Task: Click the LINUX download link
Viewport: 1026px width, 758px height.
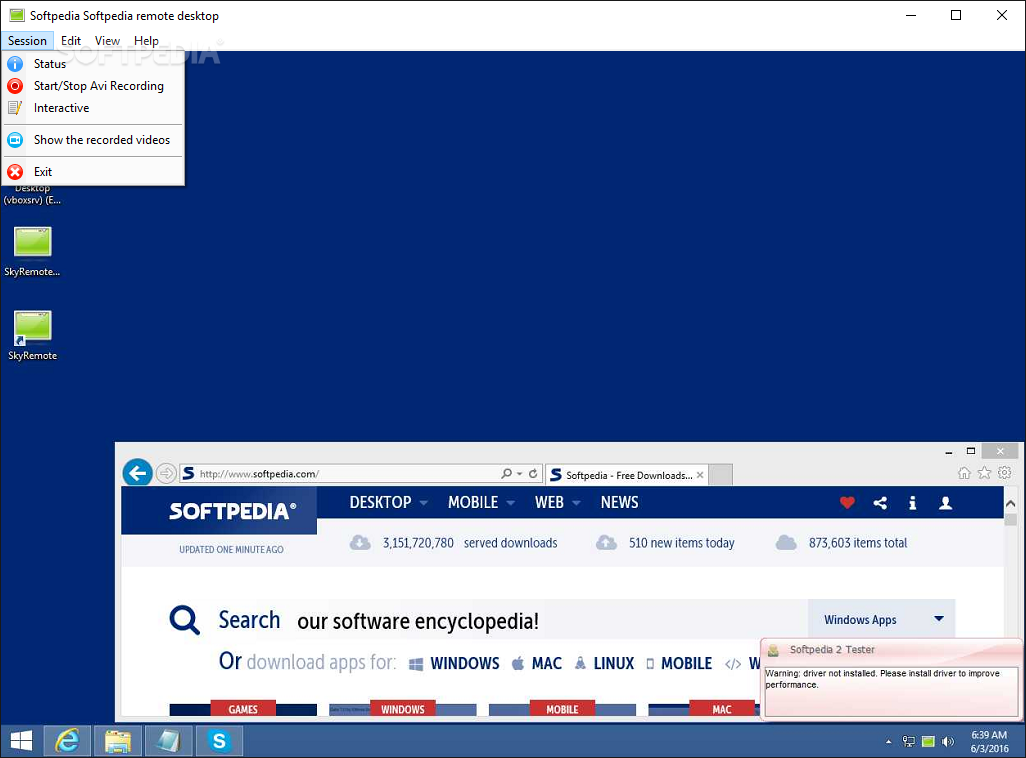Action: click(x=604, y=664)
